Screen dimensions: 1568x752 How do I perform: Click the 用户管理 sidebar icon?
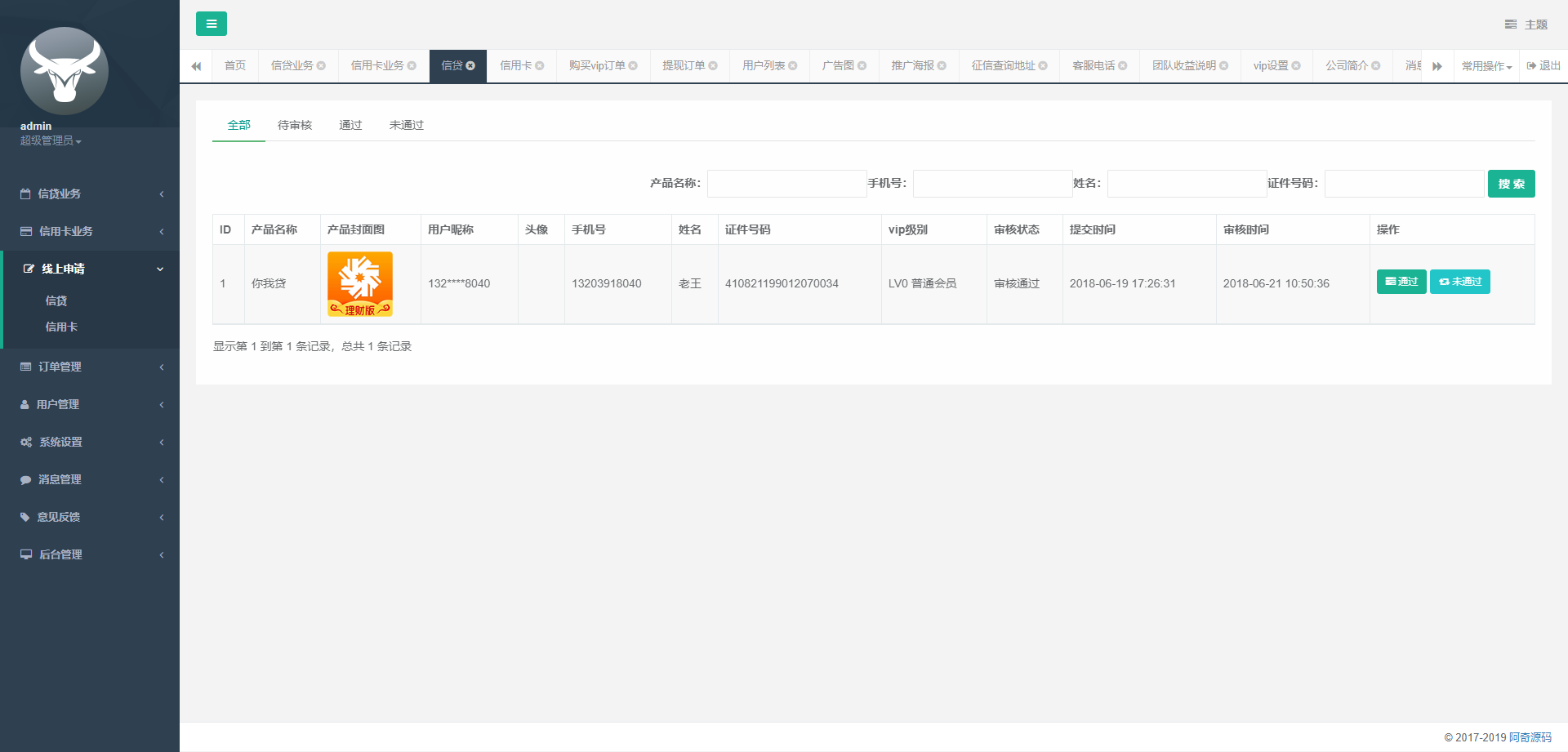pos(24,403)
